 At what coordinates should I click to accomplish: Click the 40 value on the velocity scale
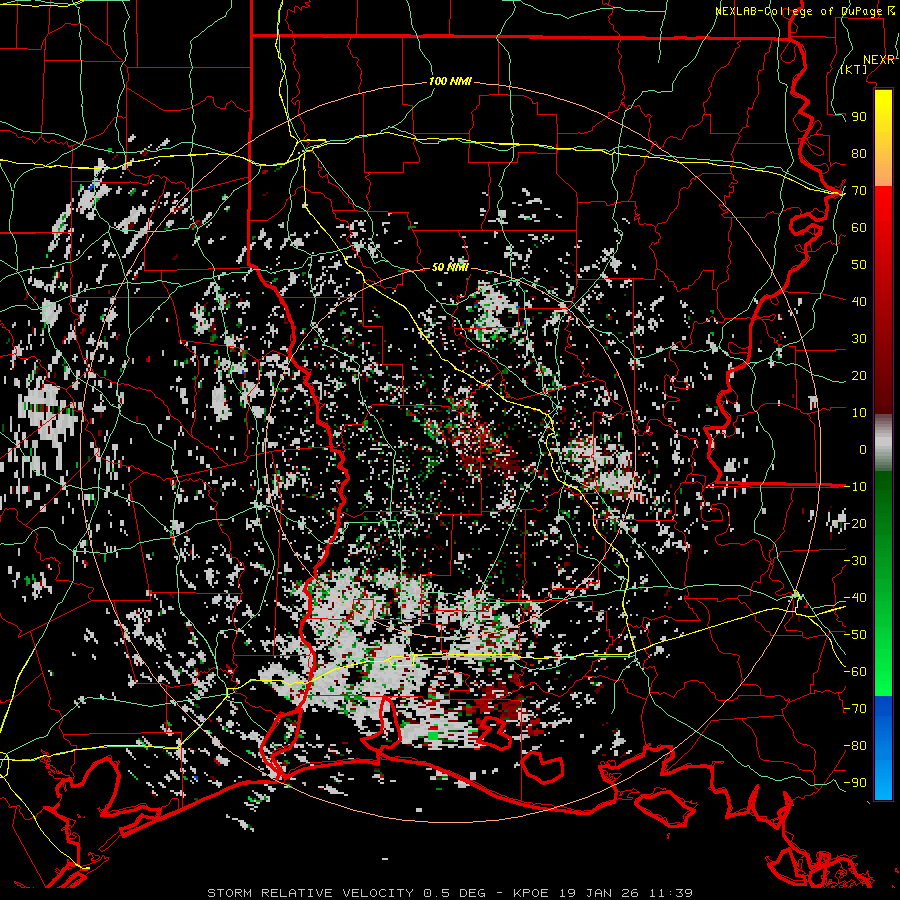click(859, 302)
